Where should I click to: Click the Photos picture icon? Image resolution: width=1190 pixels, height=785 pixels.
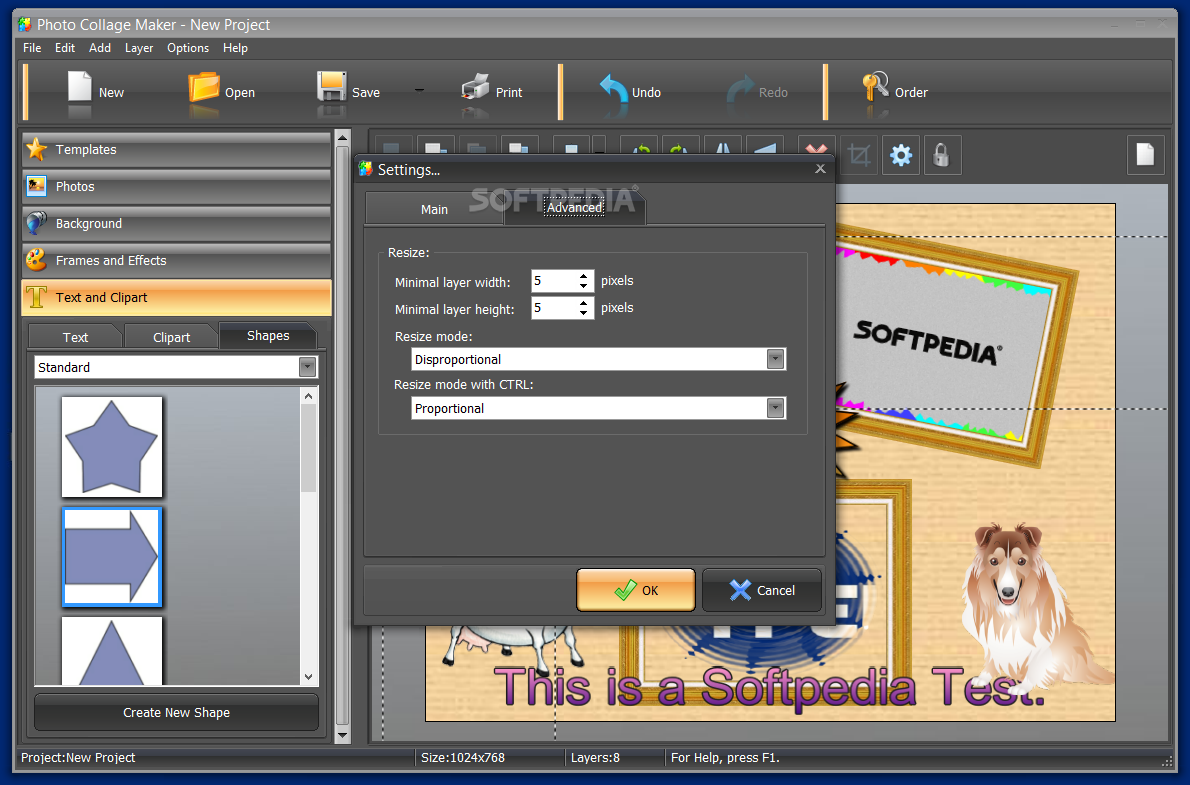coord(36,186)
